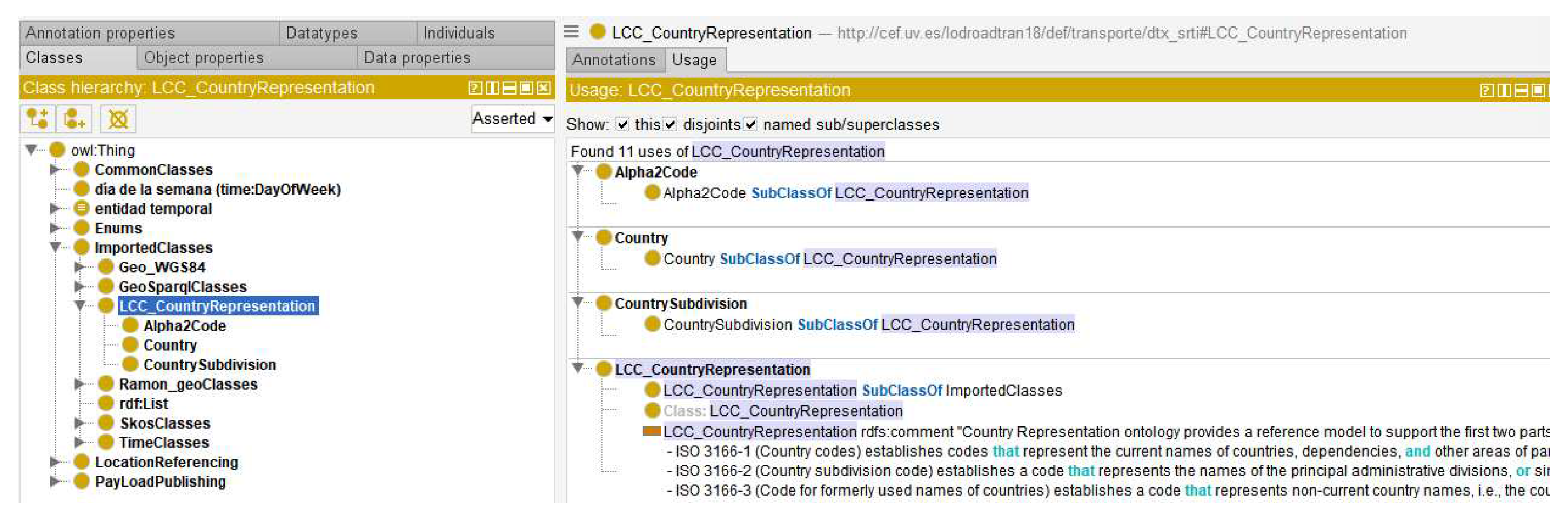Select PayLoadPublishing class in tree
The width and height of the screenshot is (1568, 521).
(x=160, y=482)
